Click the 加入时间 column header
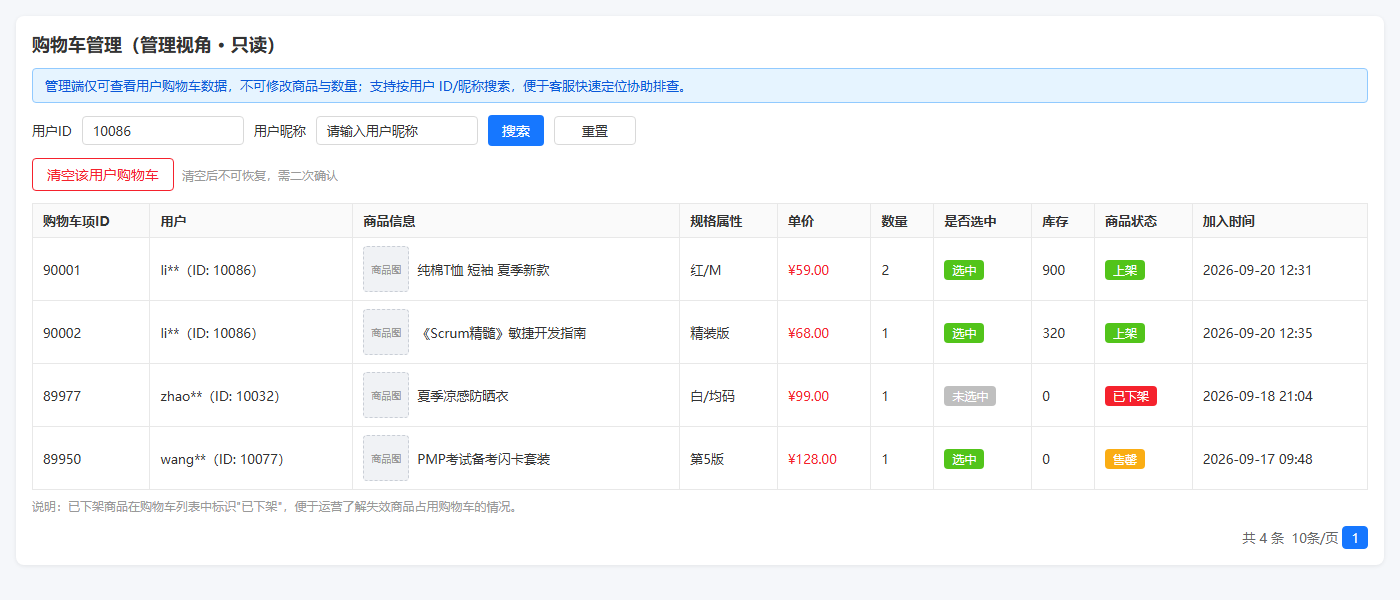 point(1280,221)
